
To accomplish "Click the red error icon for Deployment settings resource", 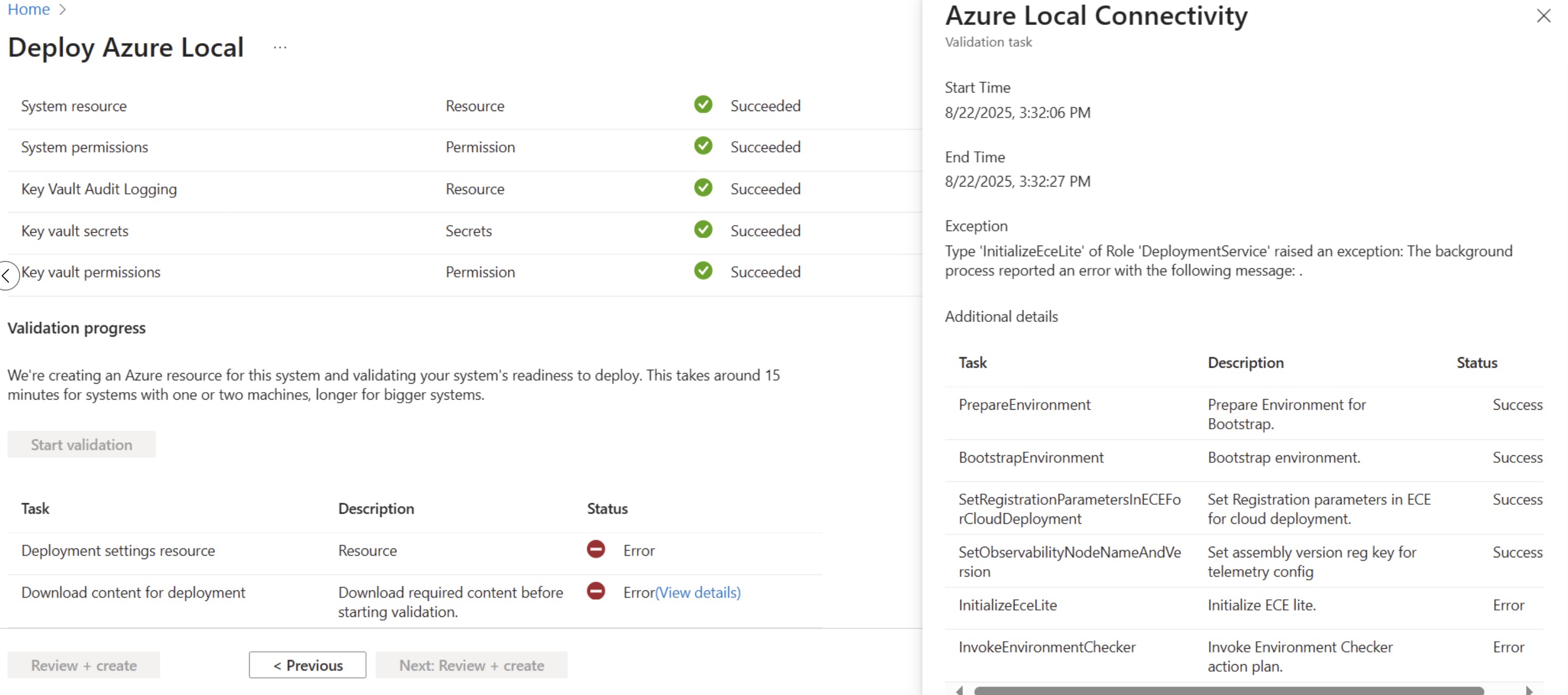I will (x=596, y=549).
